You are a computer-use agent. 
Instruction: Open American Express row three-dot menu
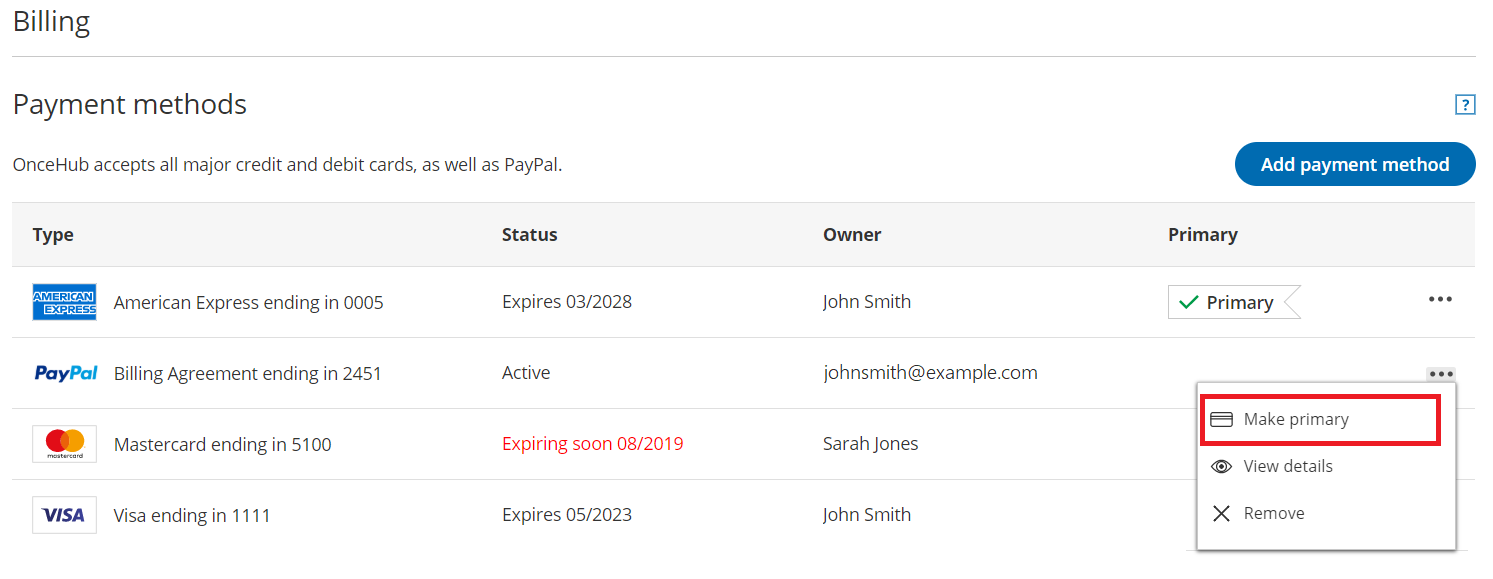coord(1440,300)
